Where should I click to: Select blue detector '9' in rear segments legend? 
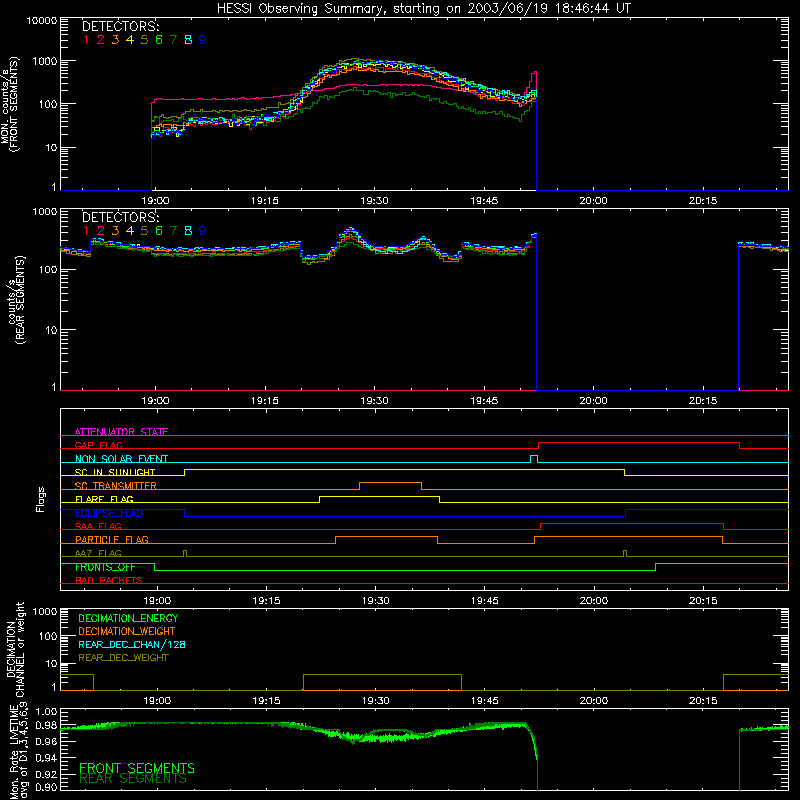coord(203,231)
